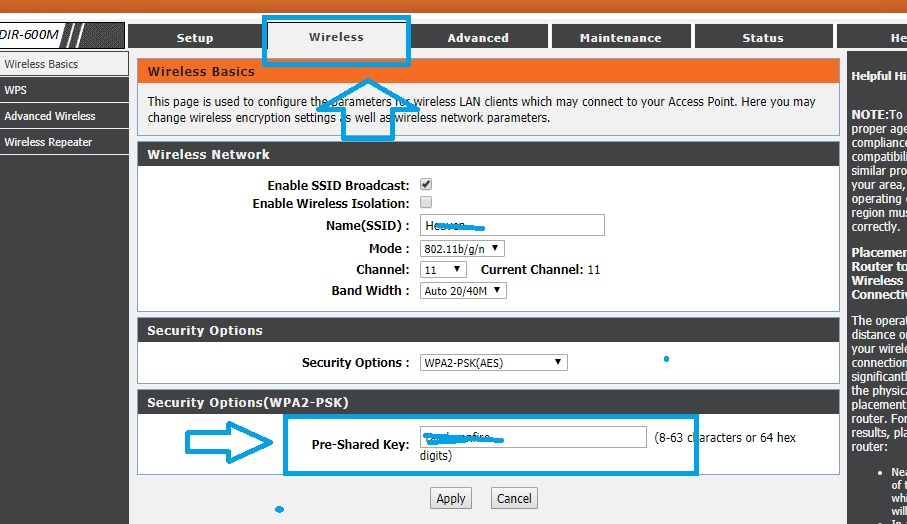The image size is (907, 524).
Task: Open the Security Options dropdown
Action: click(493, 362)
